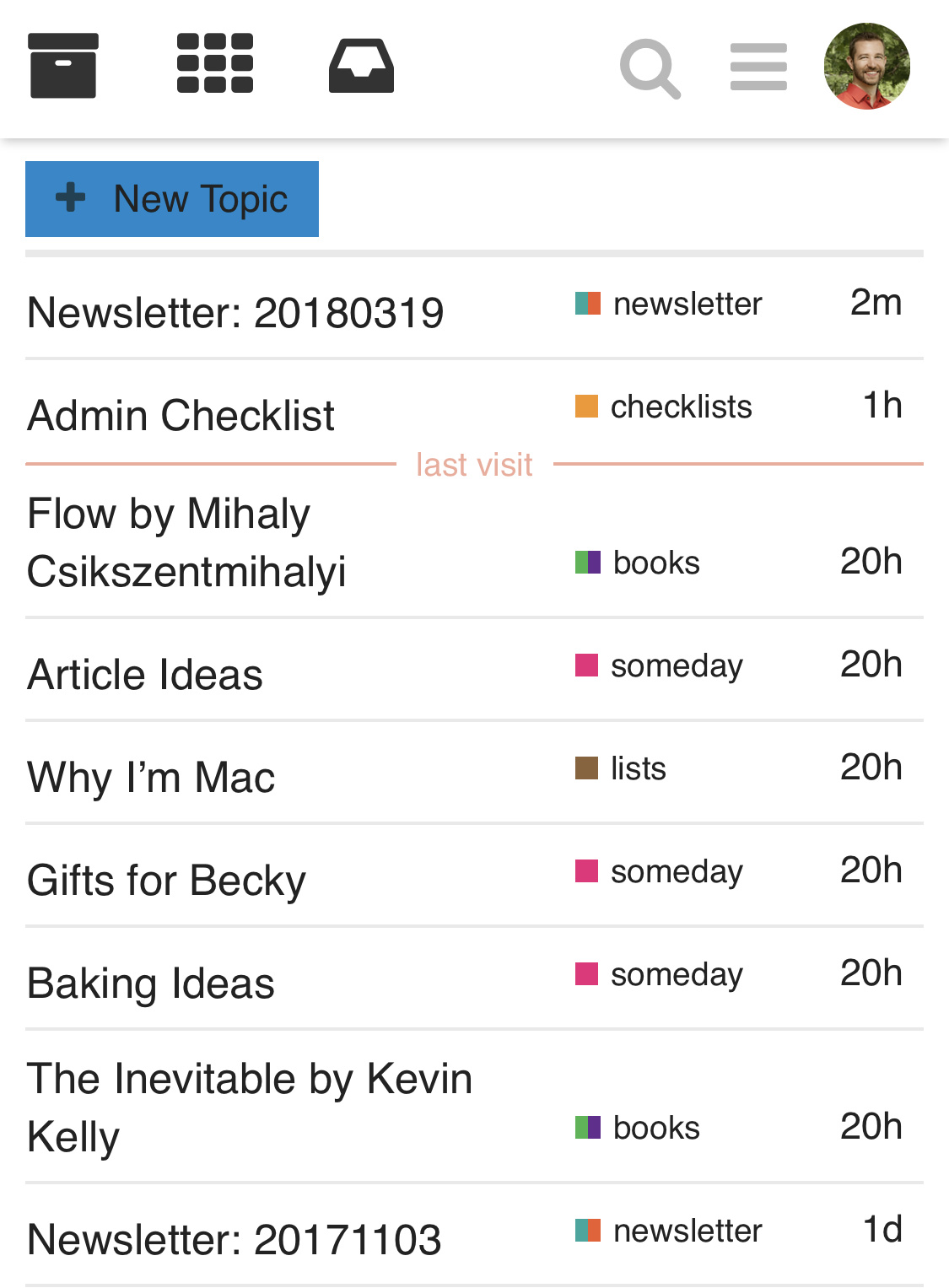Open the Why I'm Mac topic

pyautogui.click(x=151, y=778)
